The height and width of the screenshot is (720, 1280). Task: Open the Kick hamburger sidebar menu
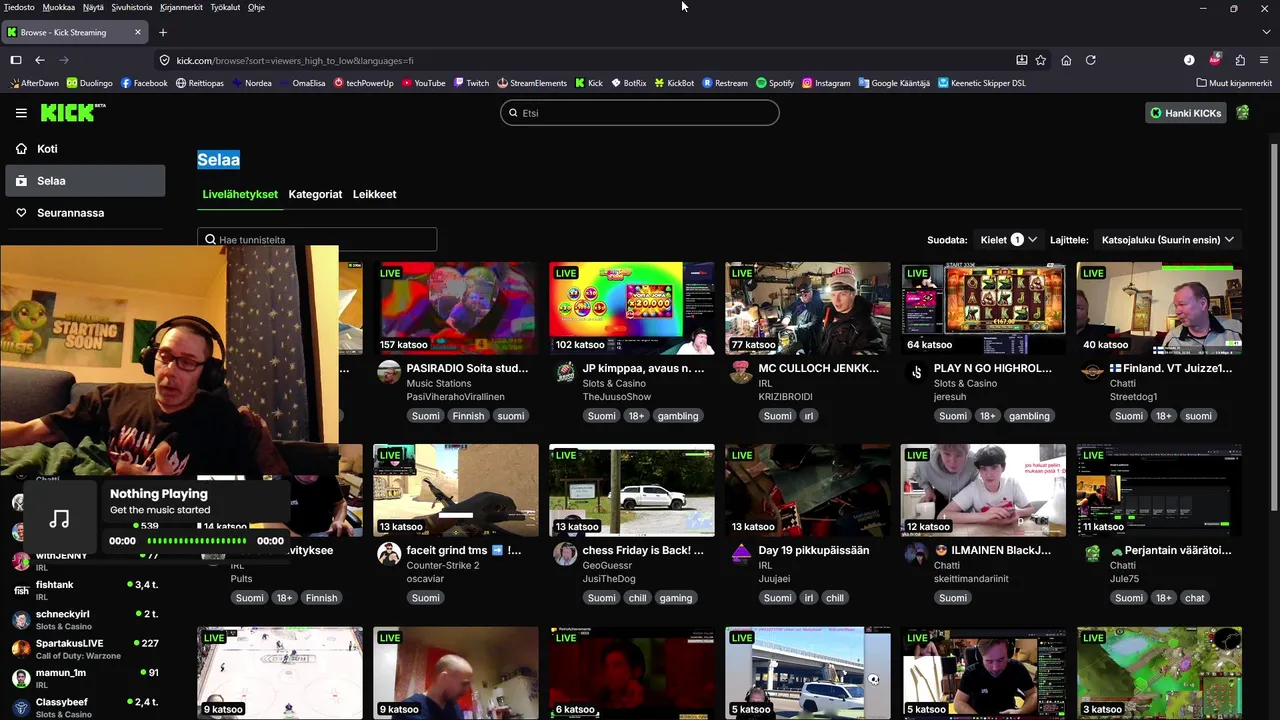(21, 113)
